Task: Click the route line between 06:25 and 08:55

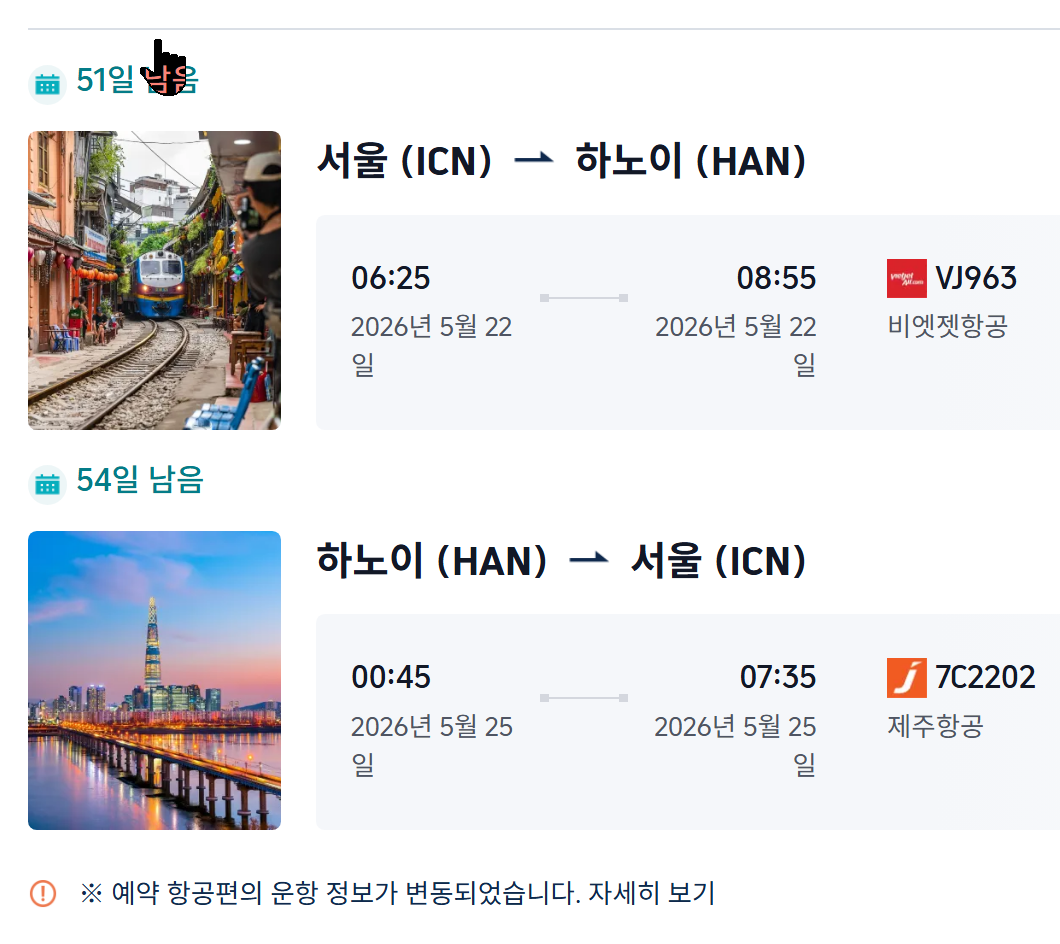Action: point(584,298)
